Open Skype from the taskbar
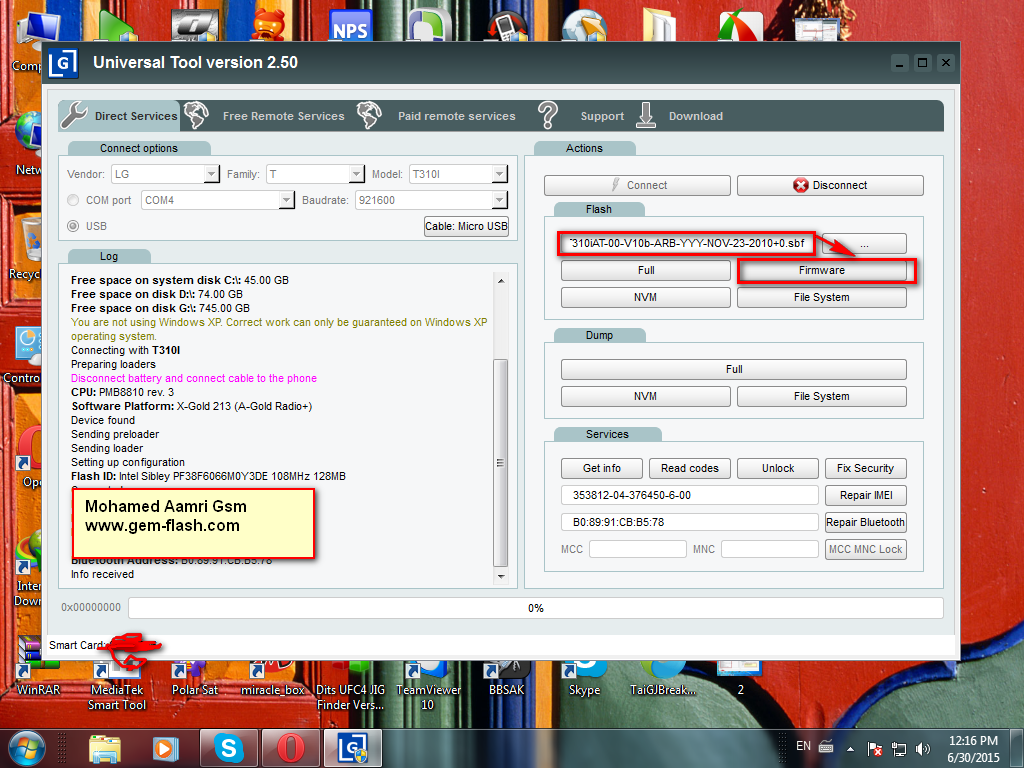This screenshot has height=768, width=1024. [x=229, y=748]
